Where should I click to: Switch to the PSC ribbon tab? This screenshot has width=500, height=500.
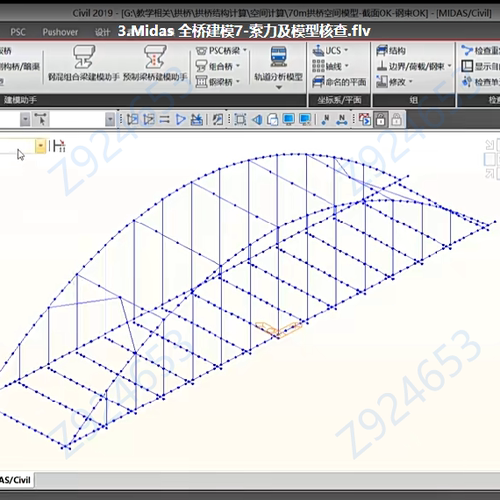(18, 32)
